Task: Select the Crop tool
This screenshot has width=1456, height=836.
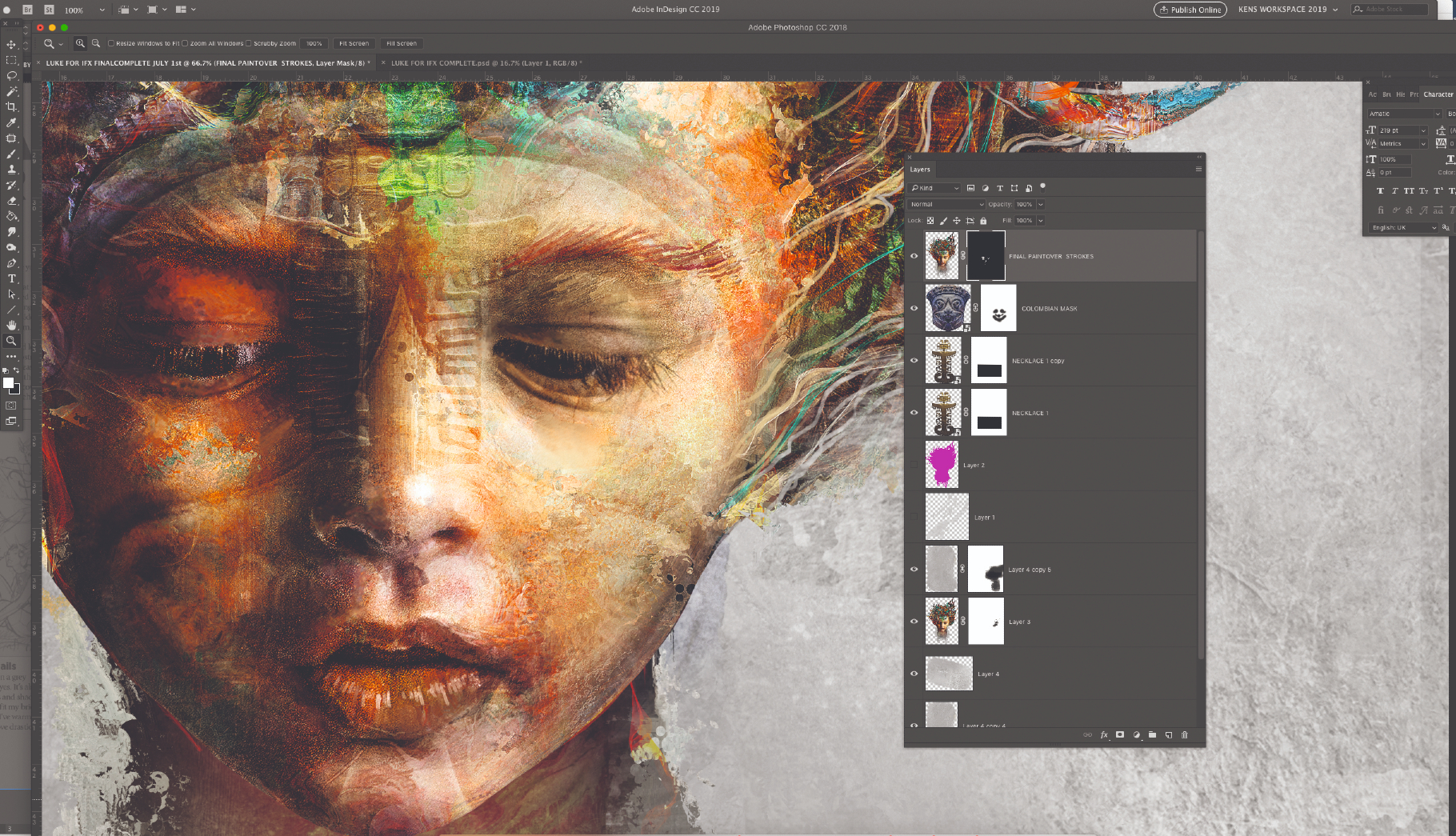Action: click(11, 106)
